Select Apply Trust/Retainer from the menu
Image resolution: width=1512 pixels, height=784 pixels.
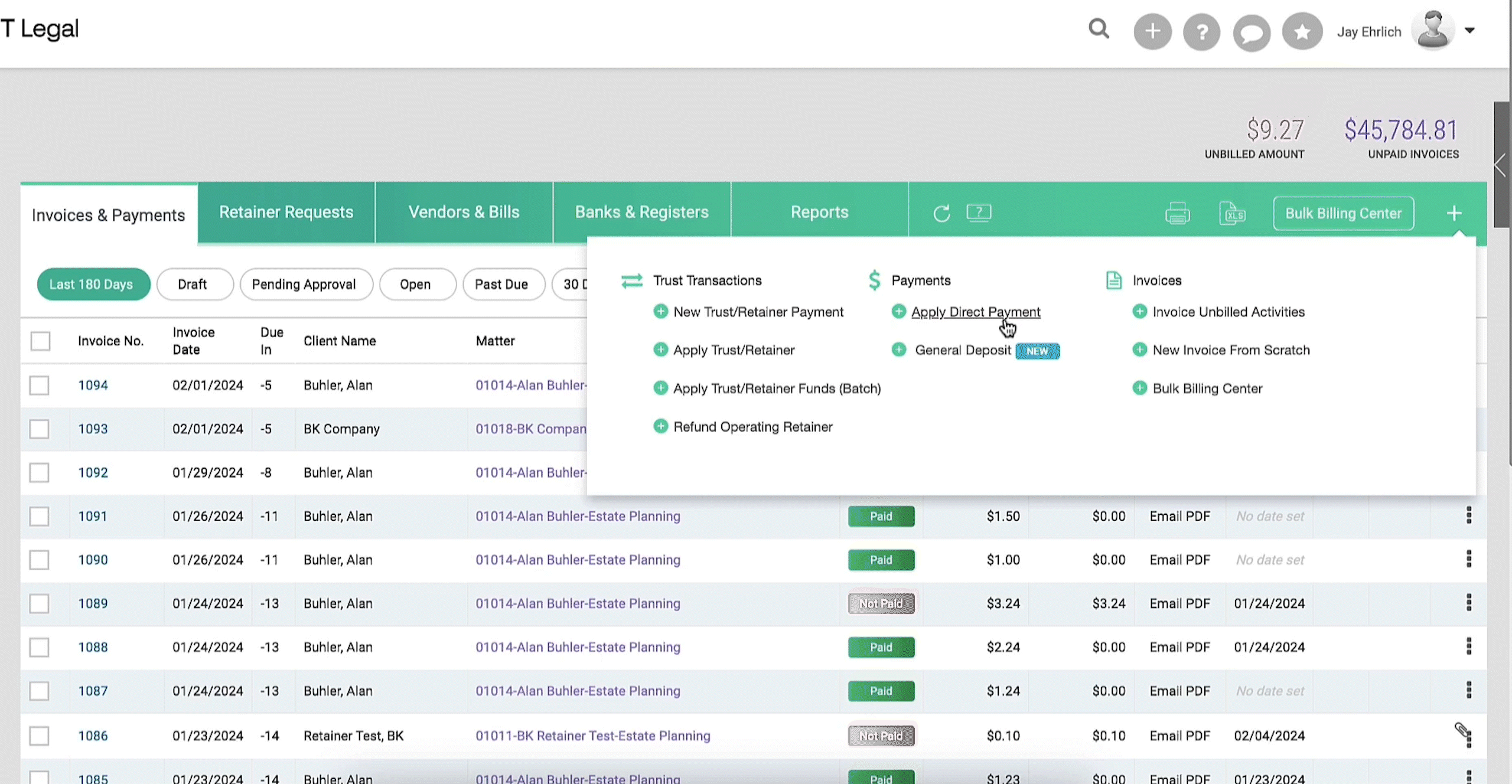click(x=734, y=349)
